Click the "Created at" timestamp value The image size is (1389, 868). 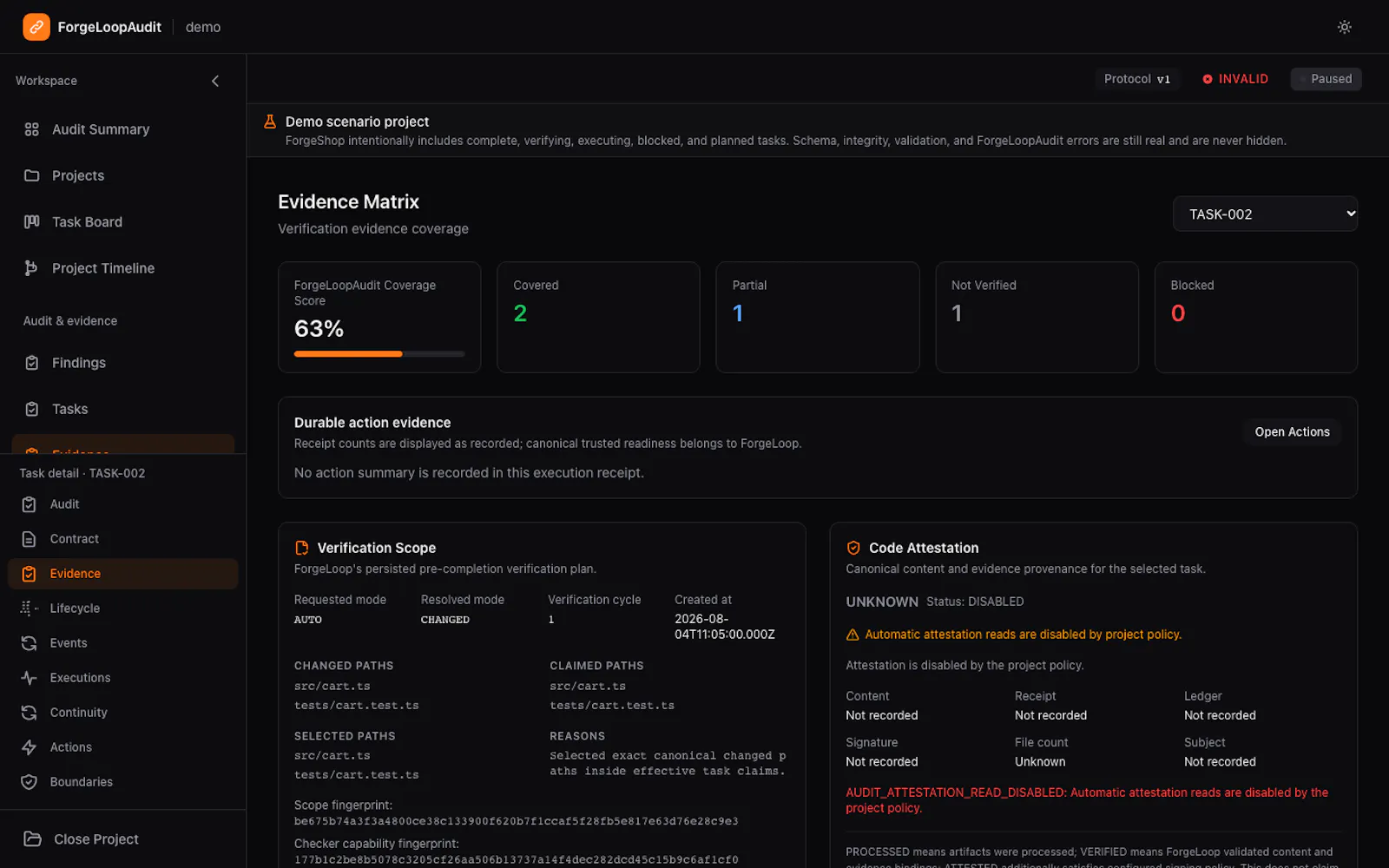coord(725,627)
